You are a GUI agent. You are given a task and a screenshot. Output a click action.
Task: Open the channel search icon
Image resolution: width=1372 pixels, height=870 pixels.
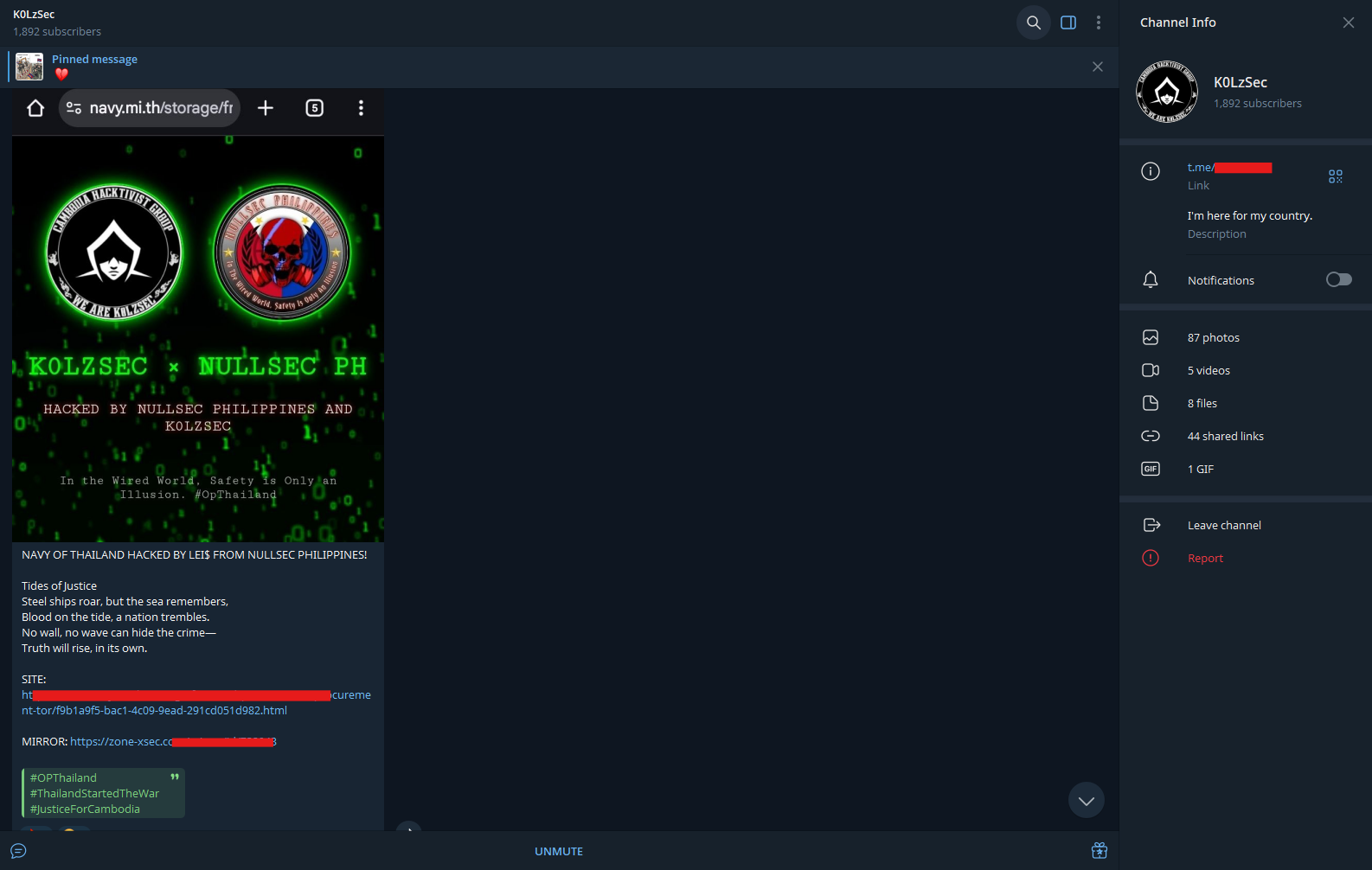(x=1034, y=22)
